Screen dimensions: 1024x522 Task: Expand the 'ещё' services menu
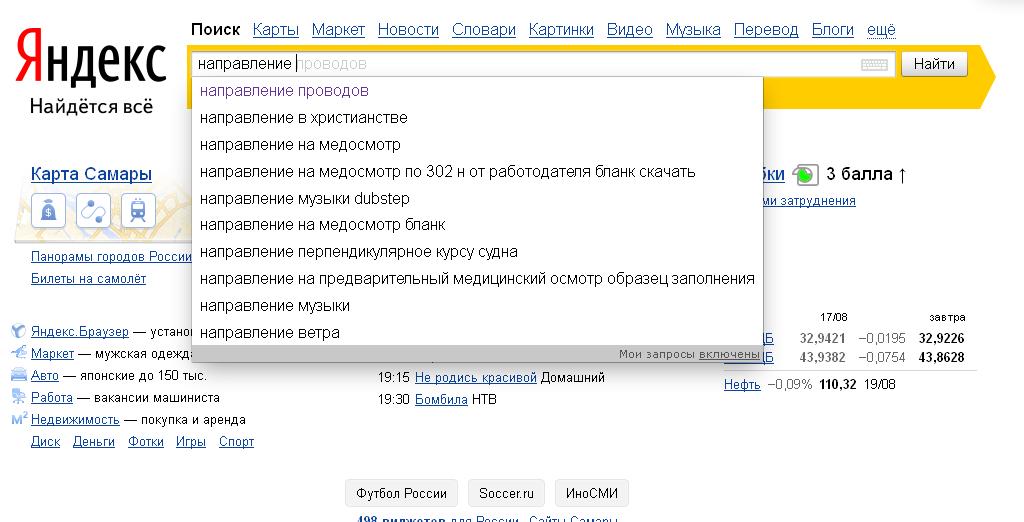pos(881,30)
